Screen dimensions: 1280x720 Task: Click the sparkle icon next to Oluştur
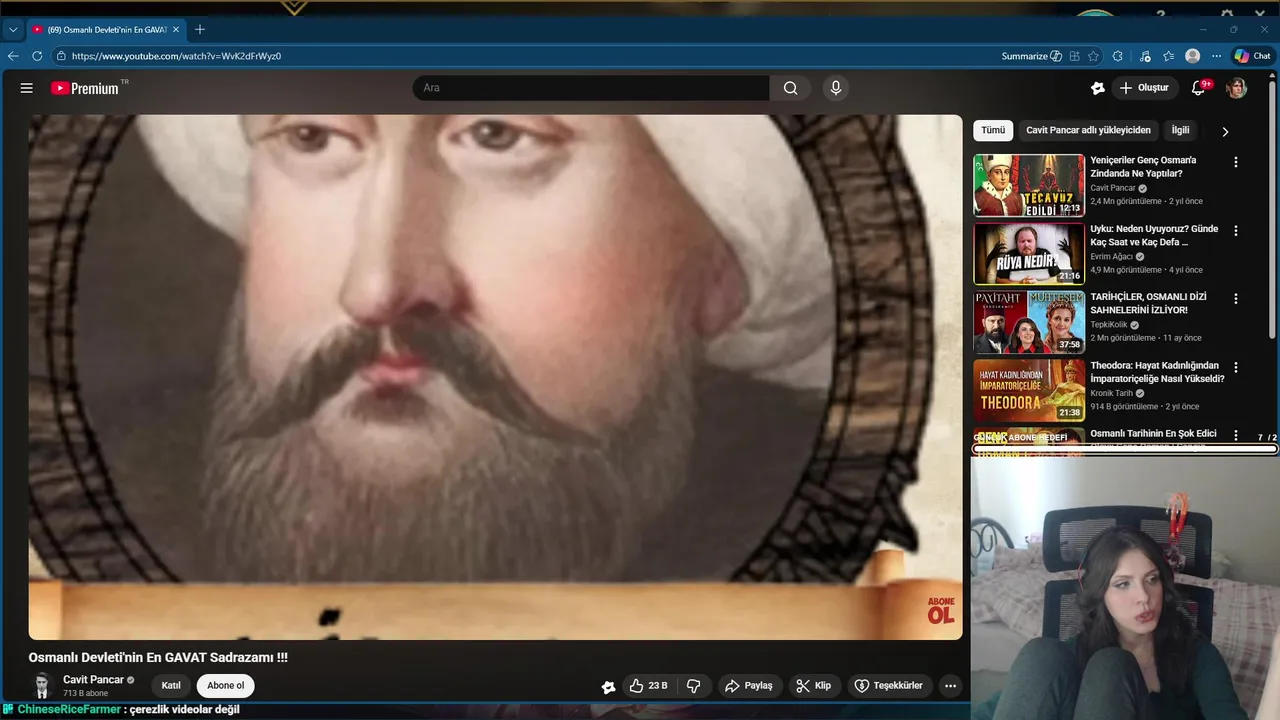pos(1097,88)
